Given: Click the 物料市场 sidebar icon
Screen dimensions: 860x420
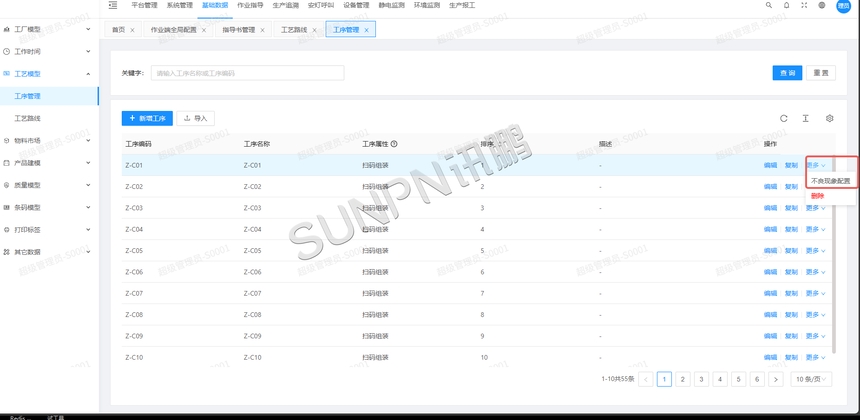Looking at the screenshot, I should click(x=7, y=141).
